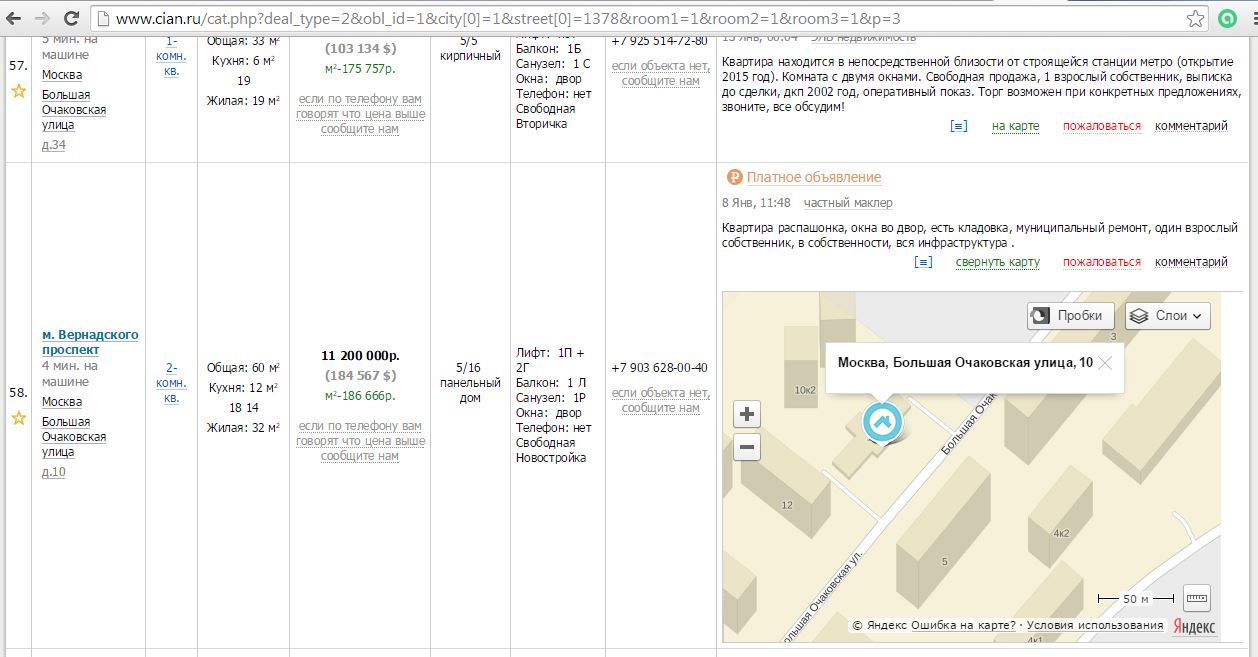Click the browser back arrow
The width and height of the screenshot is (1258, 657).
tap(14, 18)
